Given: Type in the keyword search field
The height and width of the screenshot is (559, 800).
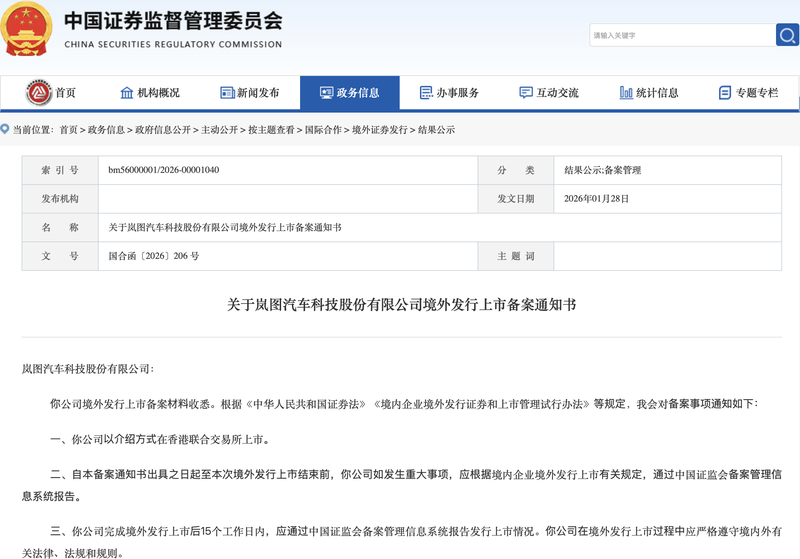Looking at the screenshot, I should click(680, 35).
